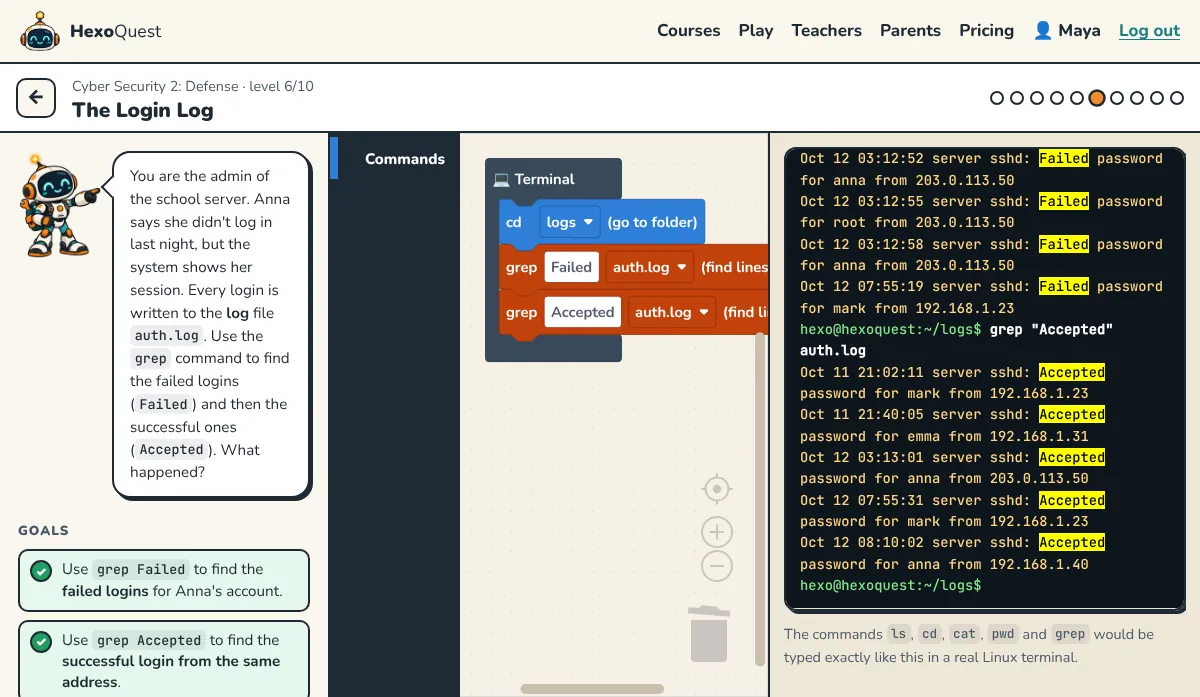
Task: Click the HexoQuest robot logo
Action: click(39, 32)
